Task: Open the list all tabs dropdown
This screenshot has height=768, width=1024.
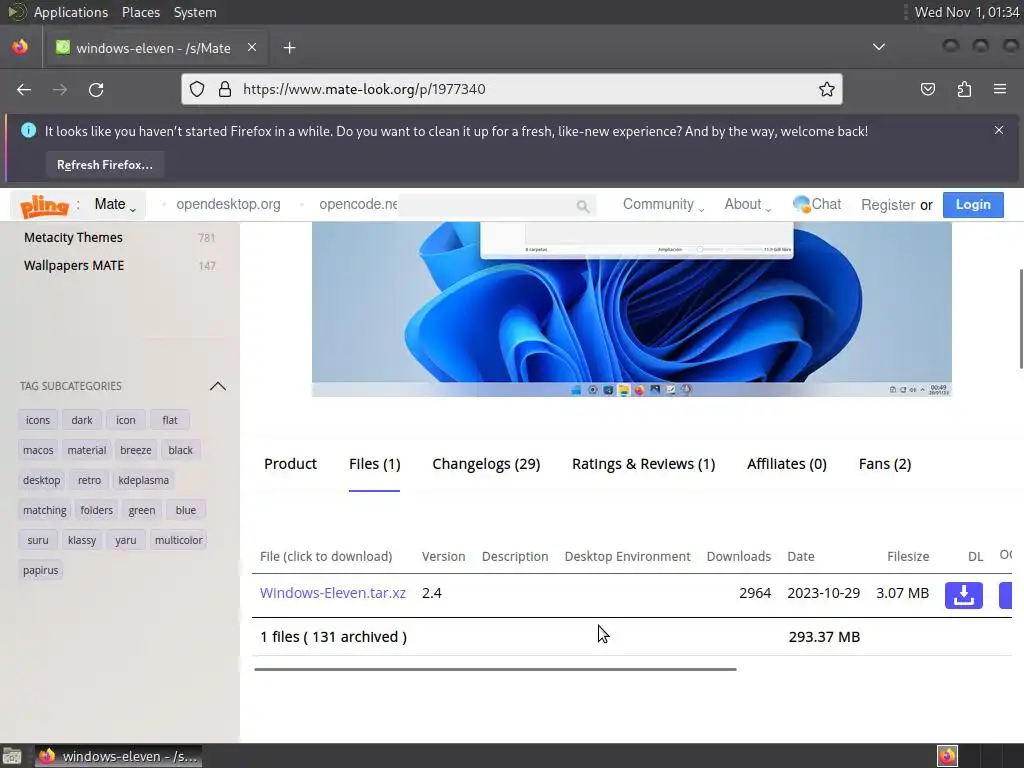Action: [x=879, y=47]
